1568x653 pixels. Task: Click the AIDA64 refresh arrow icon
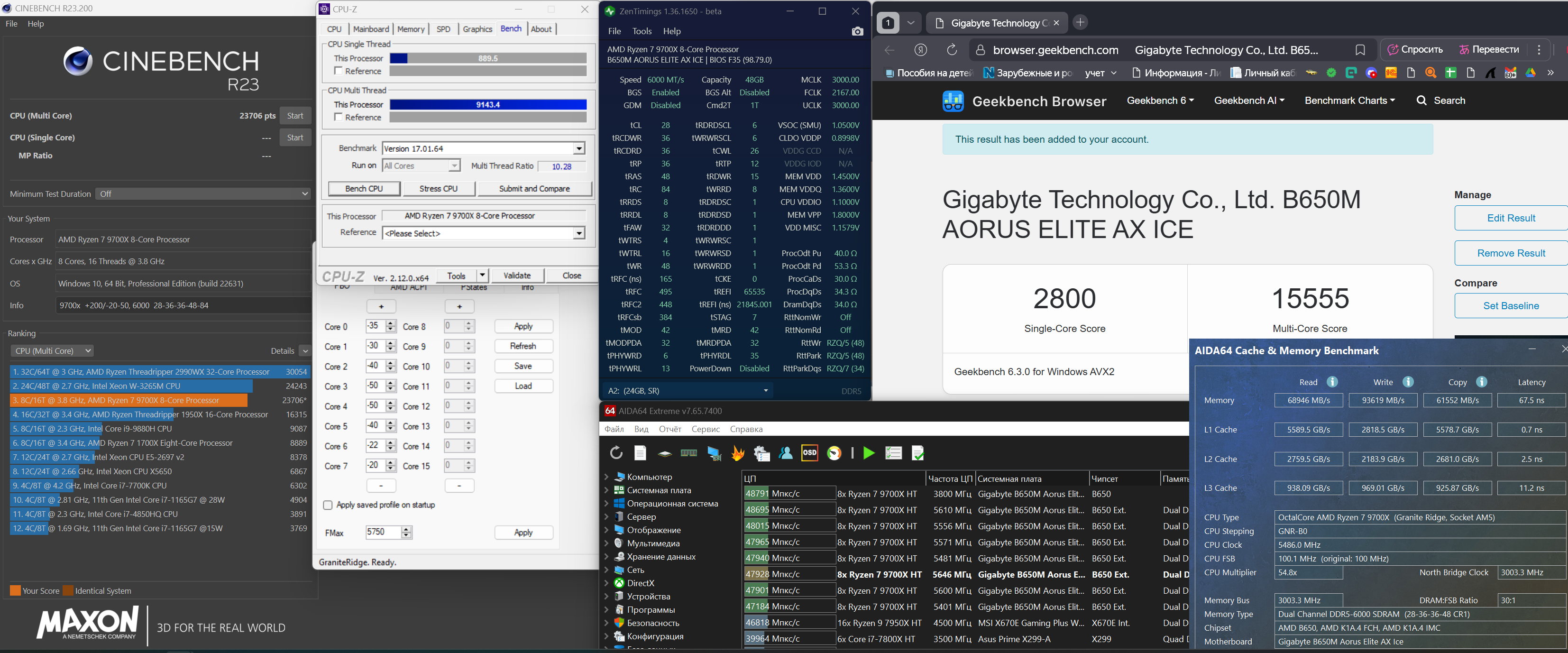[x=616, y=453]
